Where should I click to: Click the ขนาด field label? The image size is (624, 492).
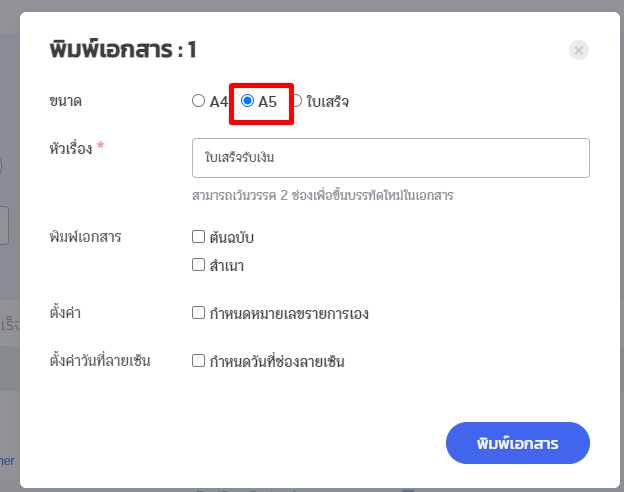(66, 101)
